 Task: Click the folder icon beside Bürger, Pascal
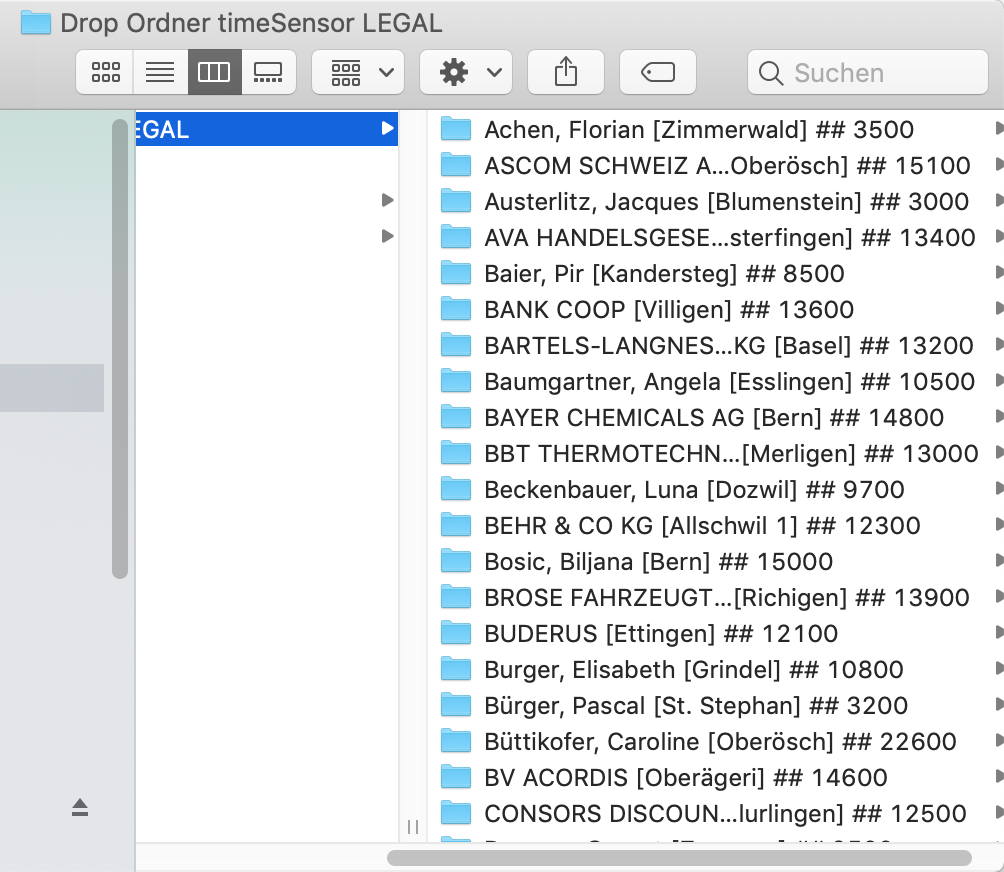coord(456,705)
